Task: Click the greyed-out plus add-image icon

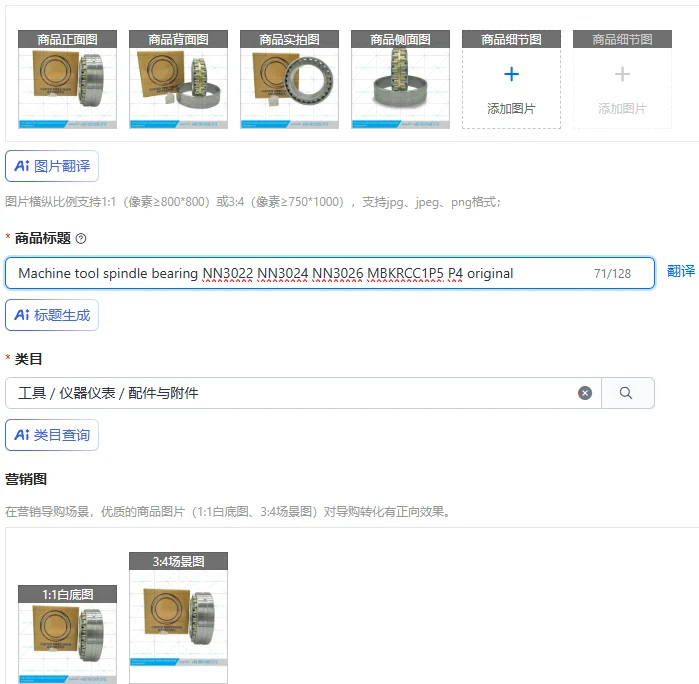Action: click(622, 74)
